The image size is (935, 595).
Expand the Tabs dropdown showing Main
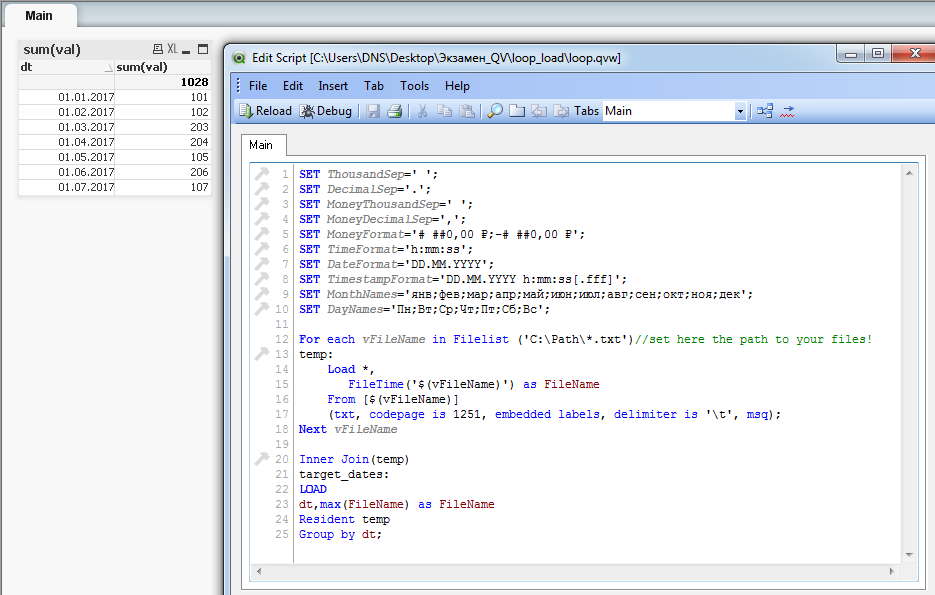coord(740,111)
